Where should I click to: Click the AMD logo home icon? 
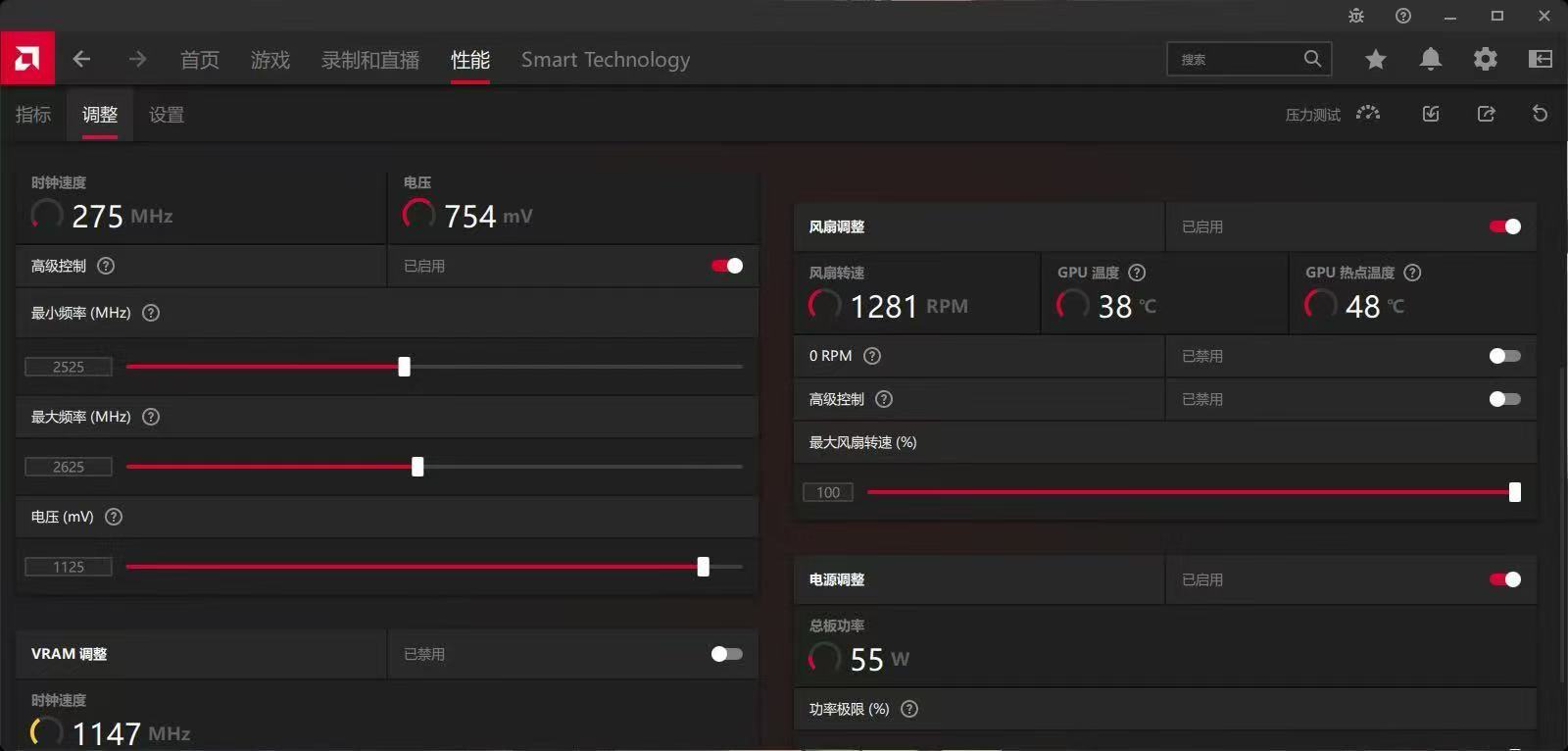click(x=27, y=59)
